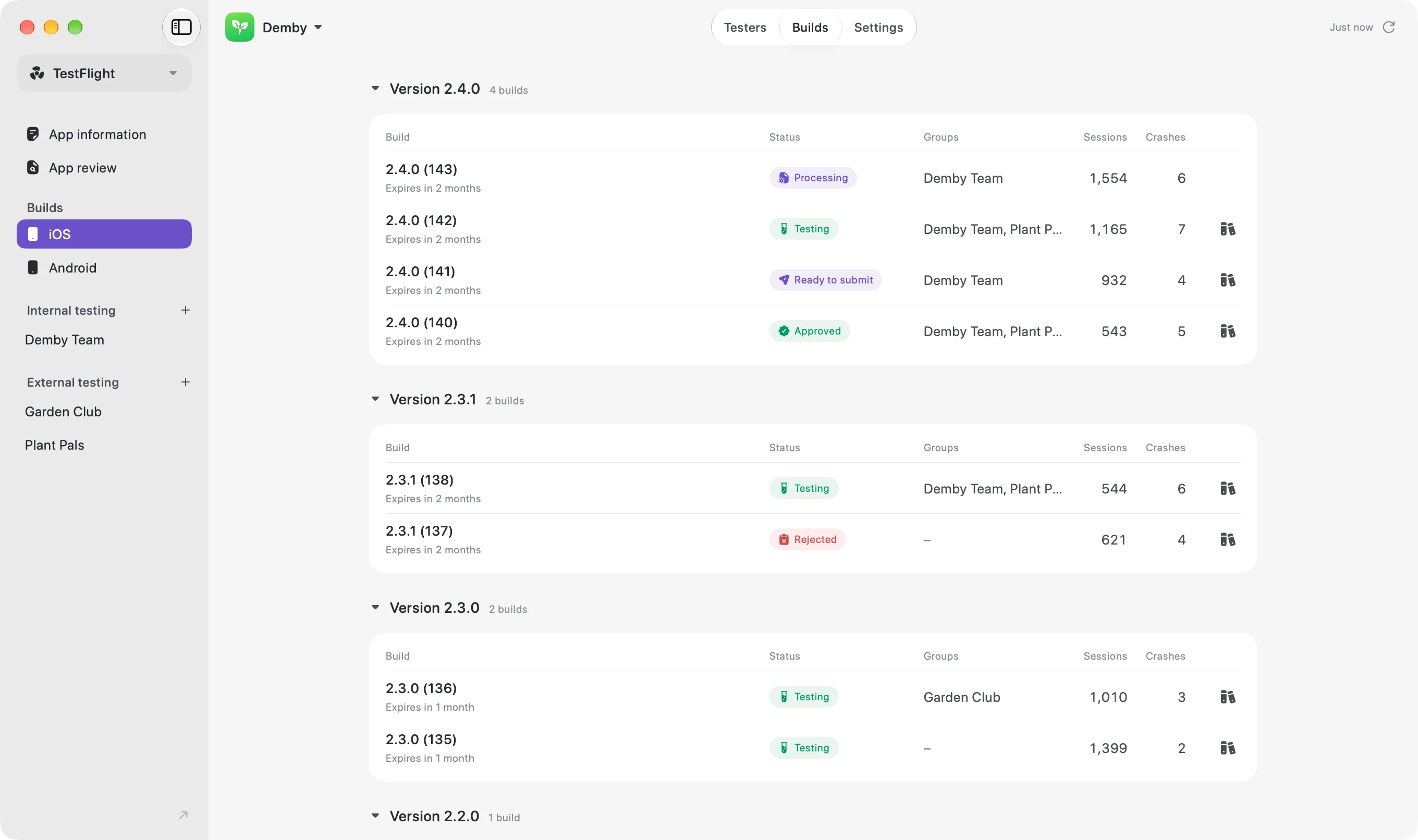Click Testing badge for build 2.3.0 (136)
Screen dimensions: 1418x840
coord(803,696)
